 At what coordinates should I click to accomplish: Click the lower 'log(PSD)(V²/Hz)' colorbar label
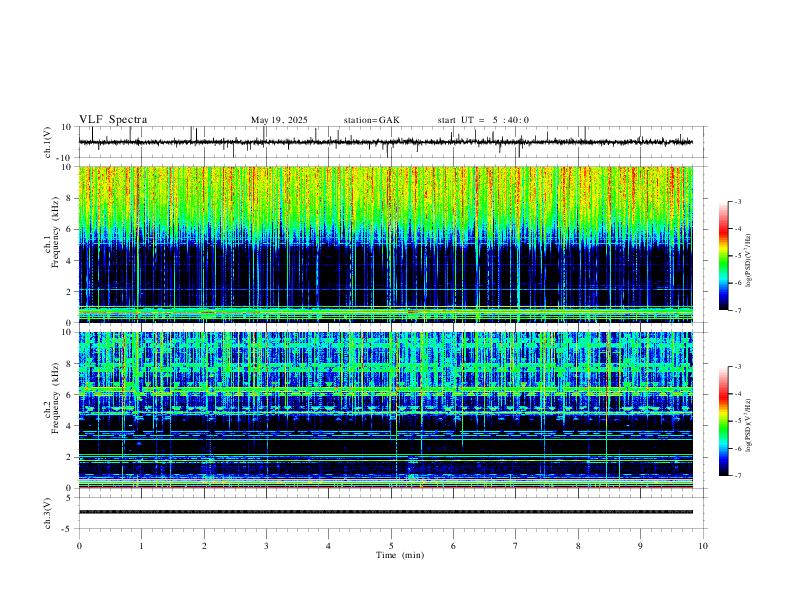[x=749, y=425]
